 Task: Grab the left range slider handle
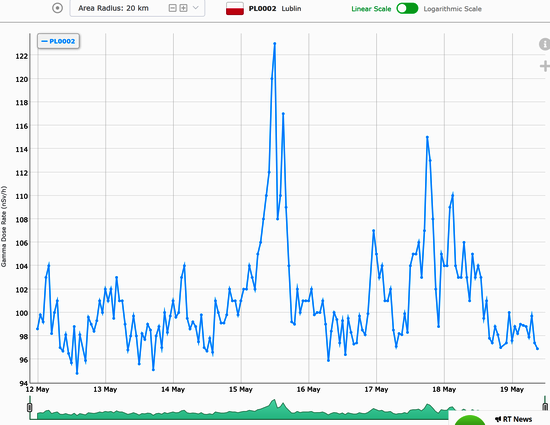30,407
